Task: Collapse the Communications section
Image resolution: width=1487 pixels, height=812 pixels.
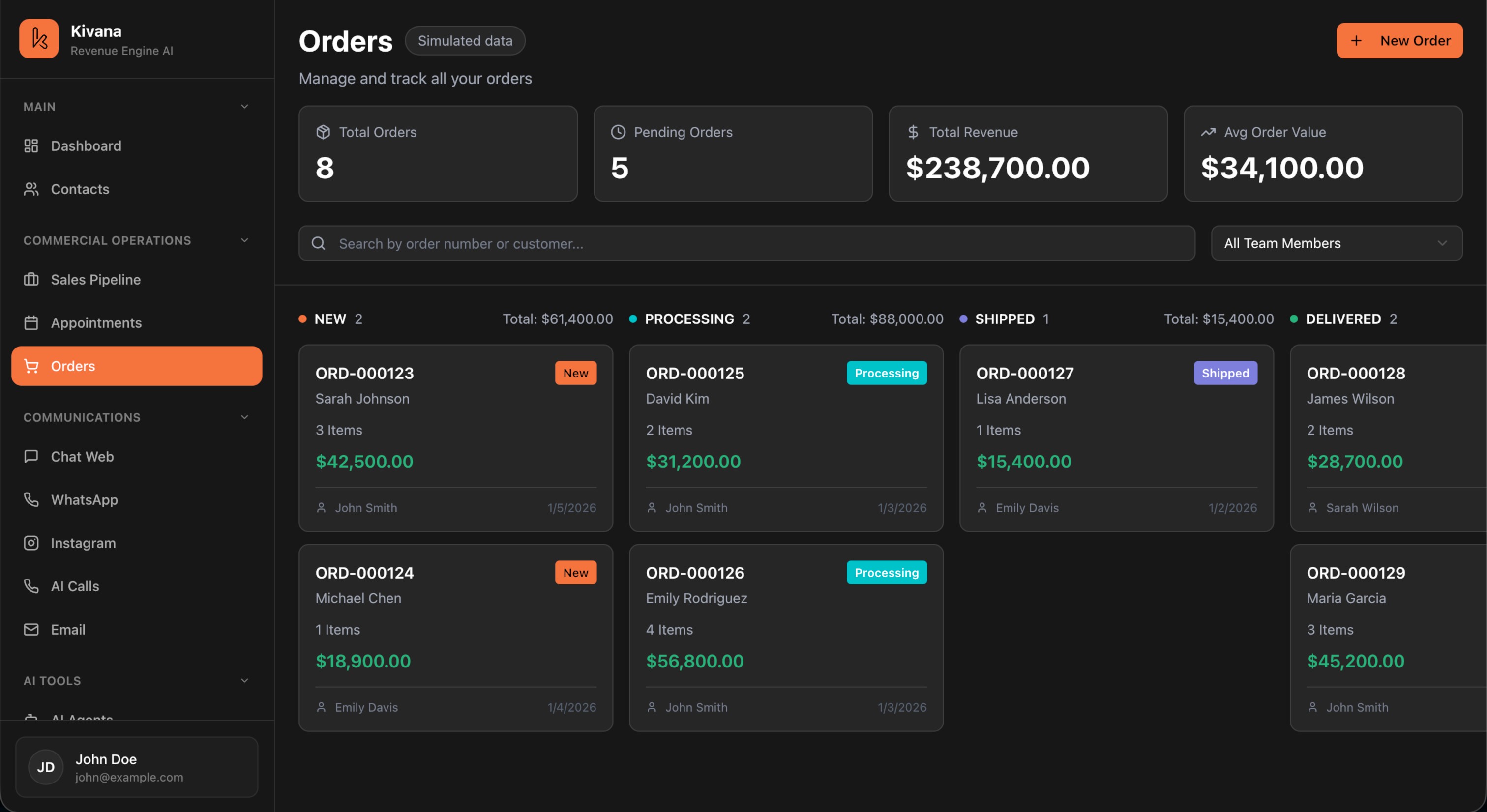Action: pyautogui.click(x=244, y=417)
